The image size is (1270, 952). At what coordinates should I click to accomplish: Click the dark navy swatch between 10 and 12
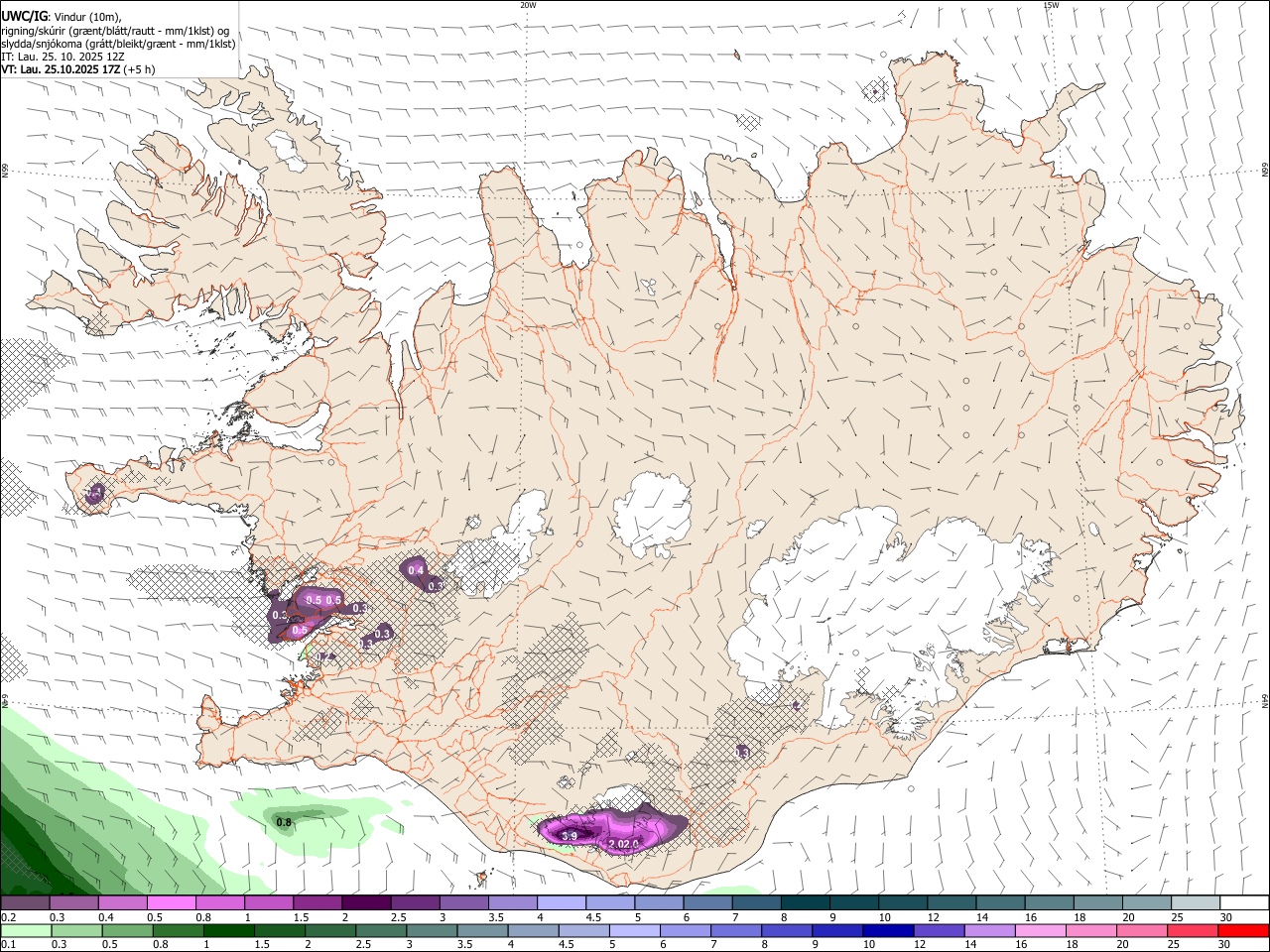tap(888, 931)
